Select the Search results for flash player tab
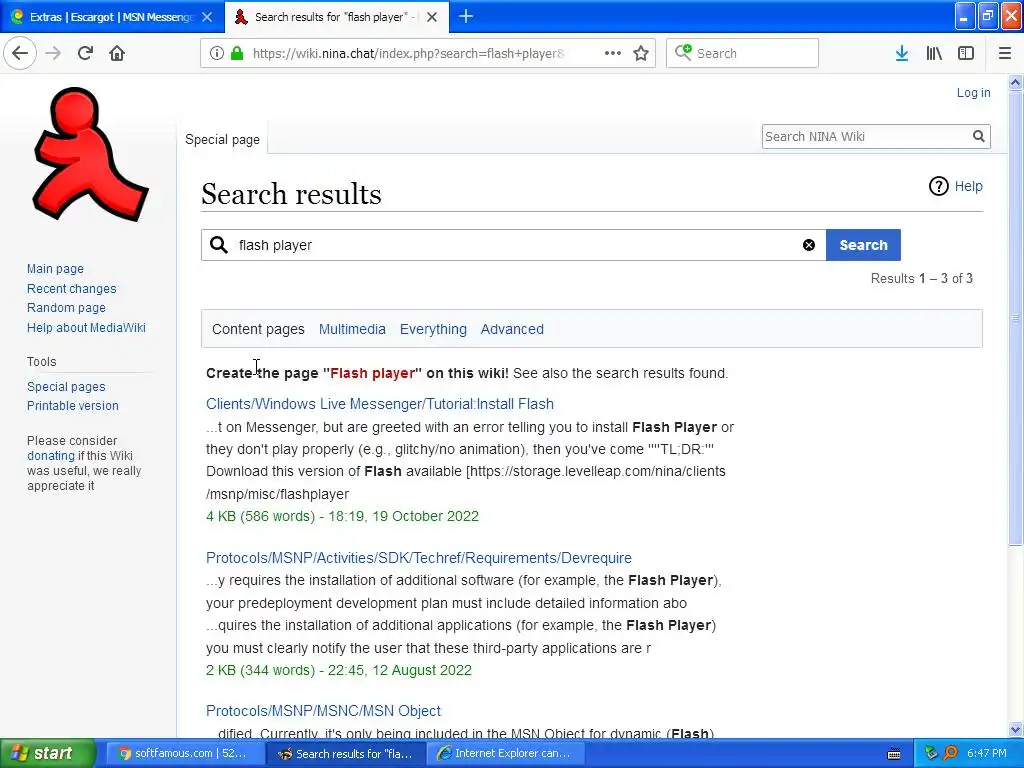The height and width of the screenshot is (768, 1024). (x=337, y=17)
